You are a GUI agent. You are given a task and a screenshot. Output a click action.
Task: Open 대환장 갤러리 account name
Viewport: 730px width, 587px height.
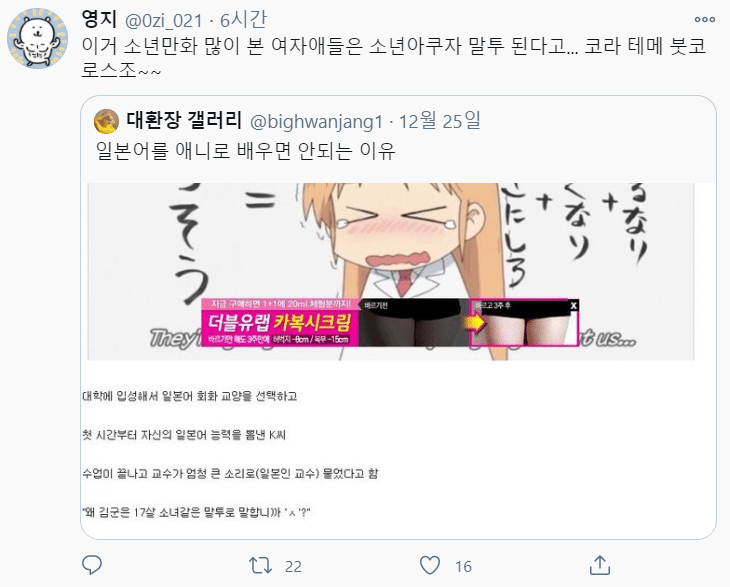(x=184, y=121)
